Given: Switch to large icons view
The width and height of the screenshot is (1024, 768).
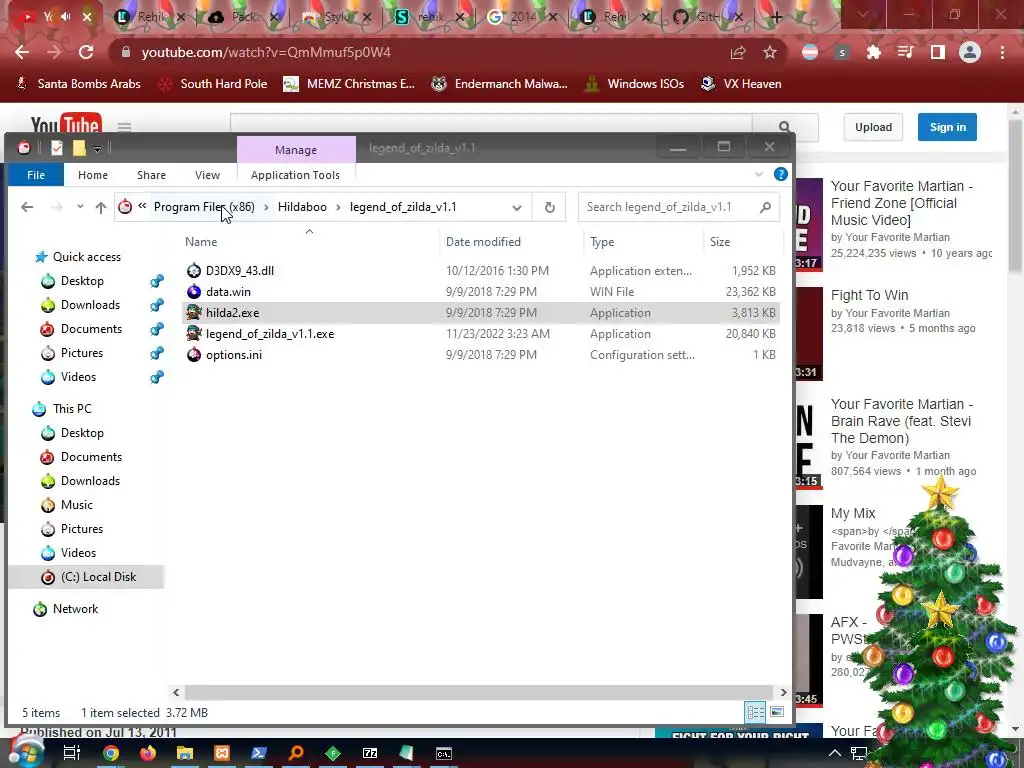Looking at the screenshot, I should click(x=777, y=712).
